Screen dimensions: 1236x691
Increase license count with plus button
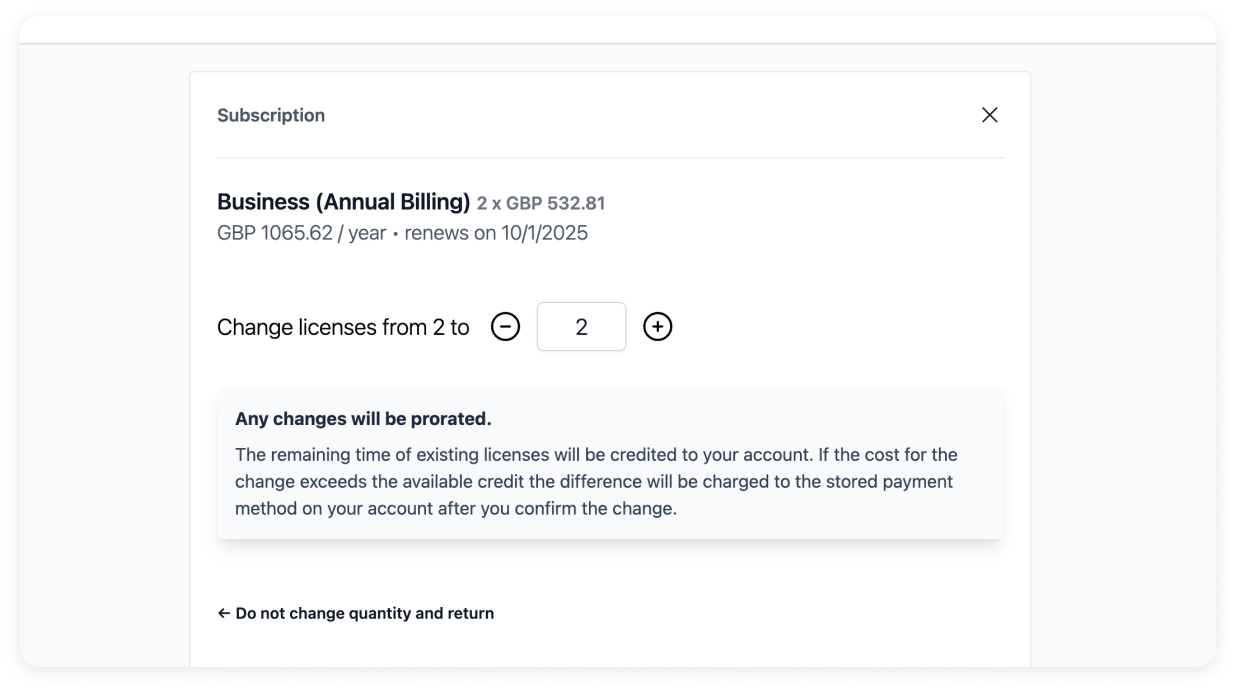tap(657, 327)
